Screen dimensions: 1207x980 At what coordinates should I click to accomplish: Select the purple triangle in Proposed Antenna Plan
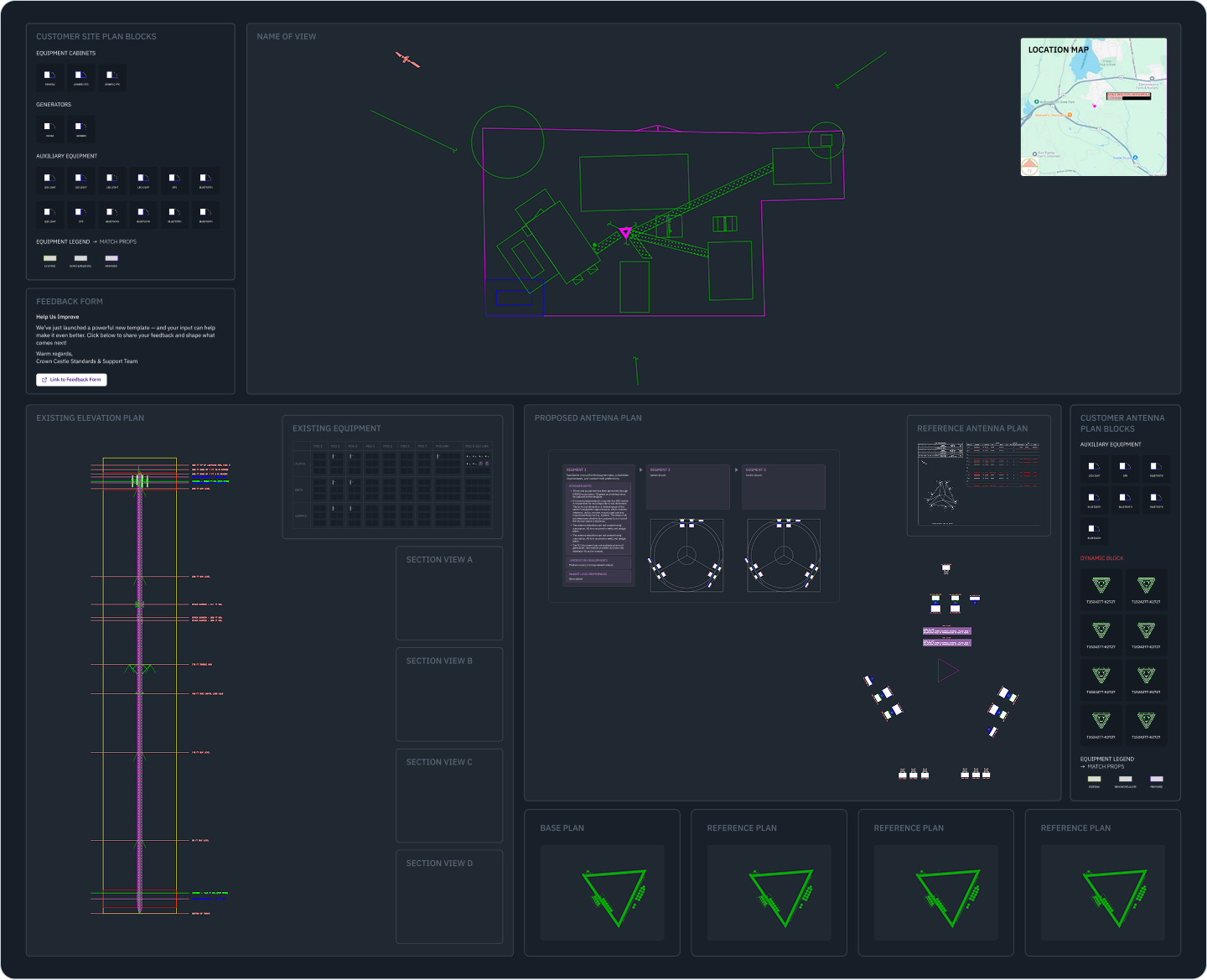point(947,671)
